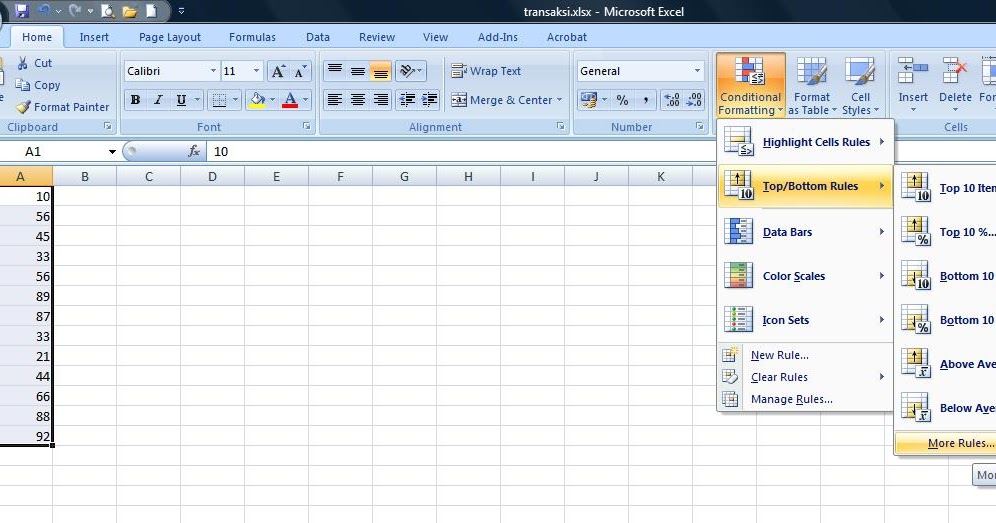This screenshot has width=996, height=523.
Task: Open the number format dropdown showing General
Action: pyautogui.click(x=697, y=71)
